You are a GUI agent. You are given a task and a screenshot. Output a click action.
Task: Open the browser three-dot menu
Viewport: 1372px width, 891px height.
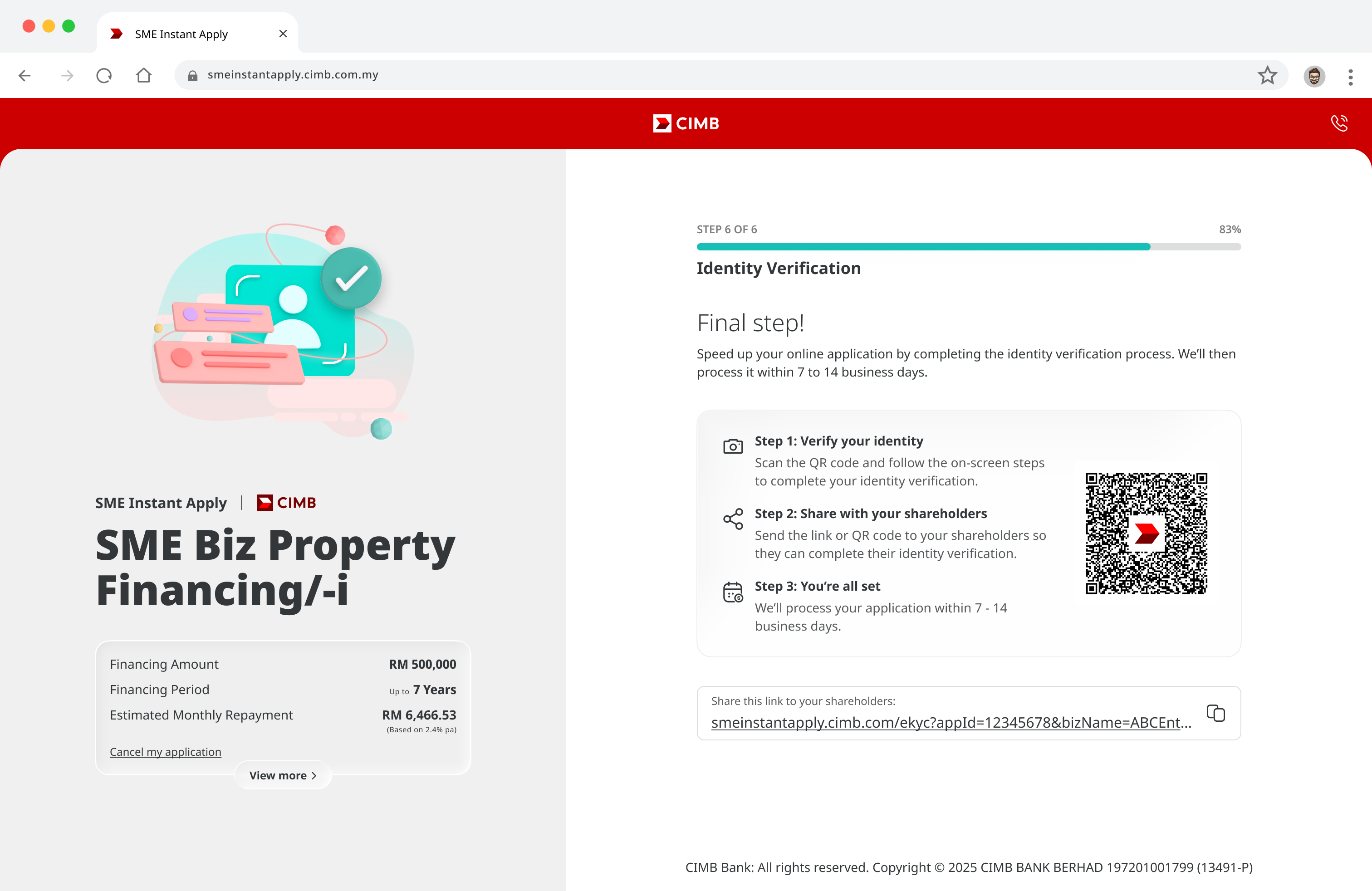pyautogui.click(x=1351, y=77)
